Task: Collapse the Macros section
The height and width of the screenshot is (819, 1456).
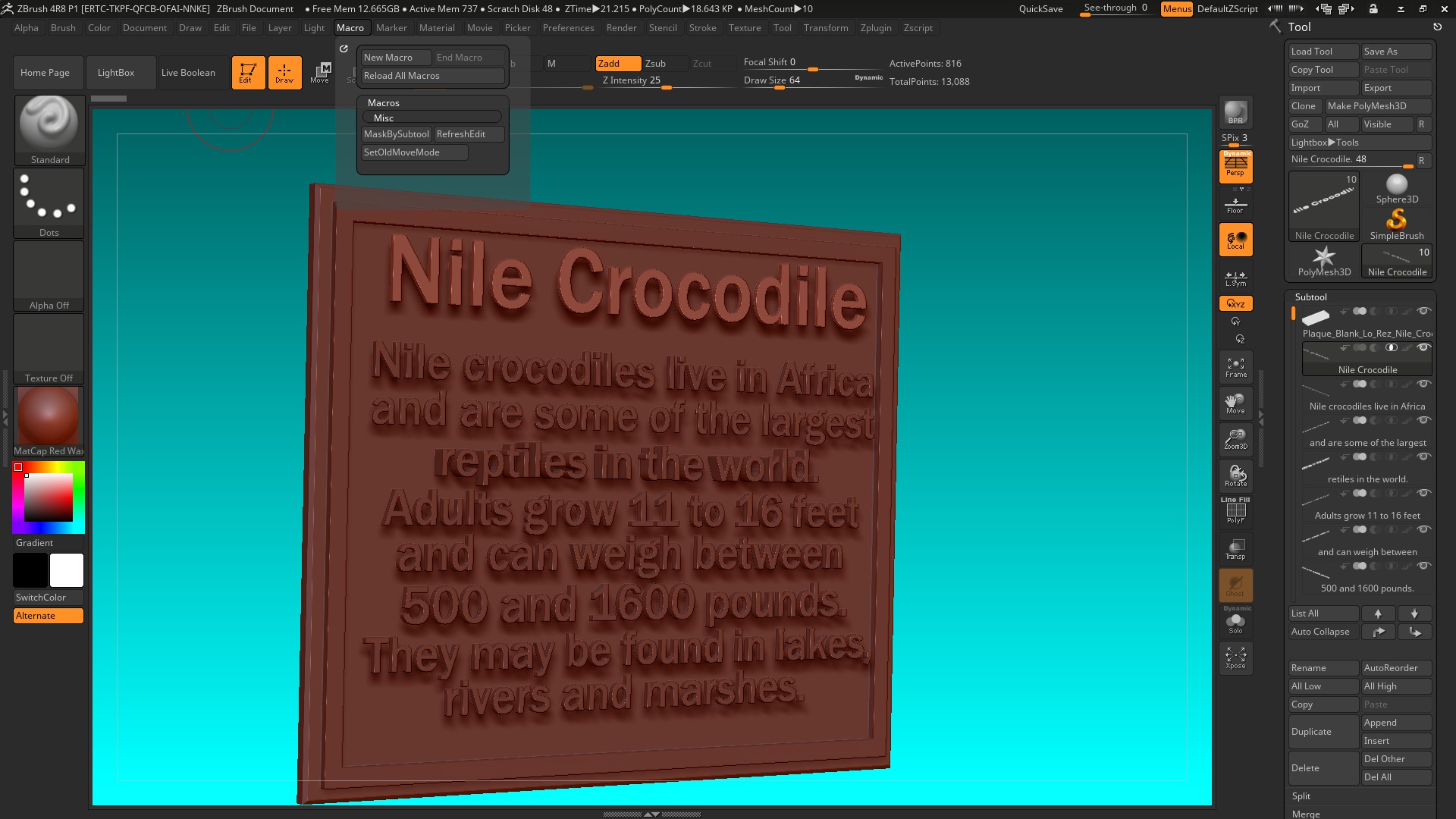Action: 383,103
